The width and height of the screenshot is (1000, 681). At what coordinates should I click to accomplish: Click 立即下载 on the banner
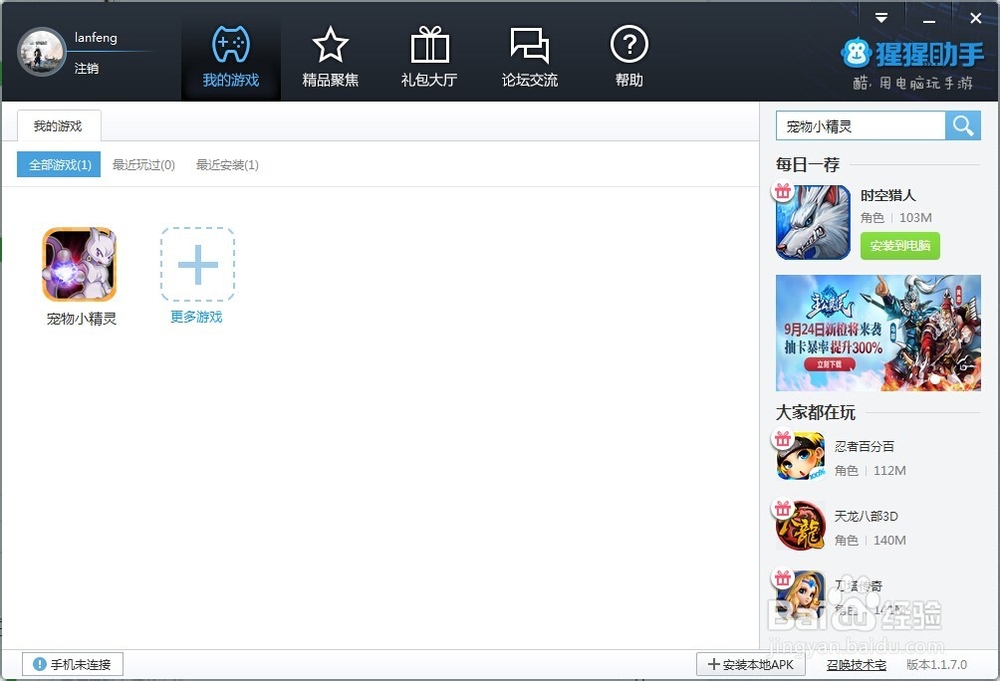(829, 364)
